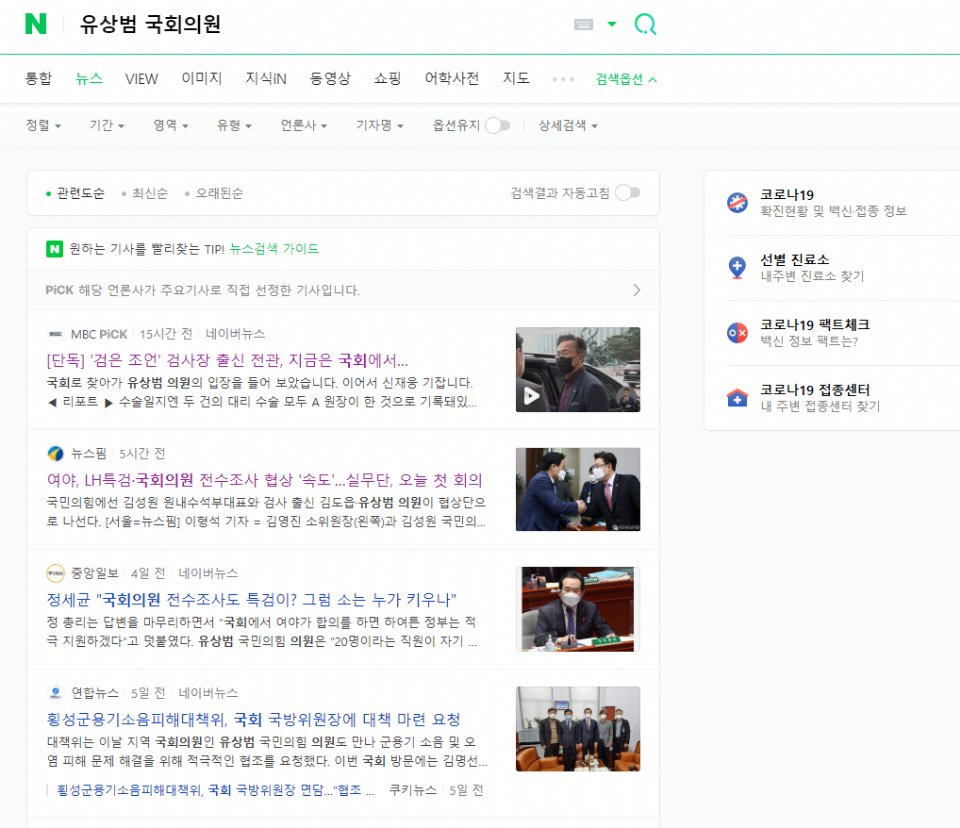This screenshot has width=960, height=828.
Task: Click the 연합뉴스 press name
Action: pos(94,693)
